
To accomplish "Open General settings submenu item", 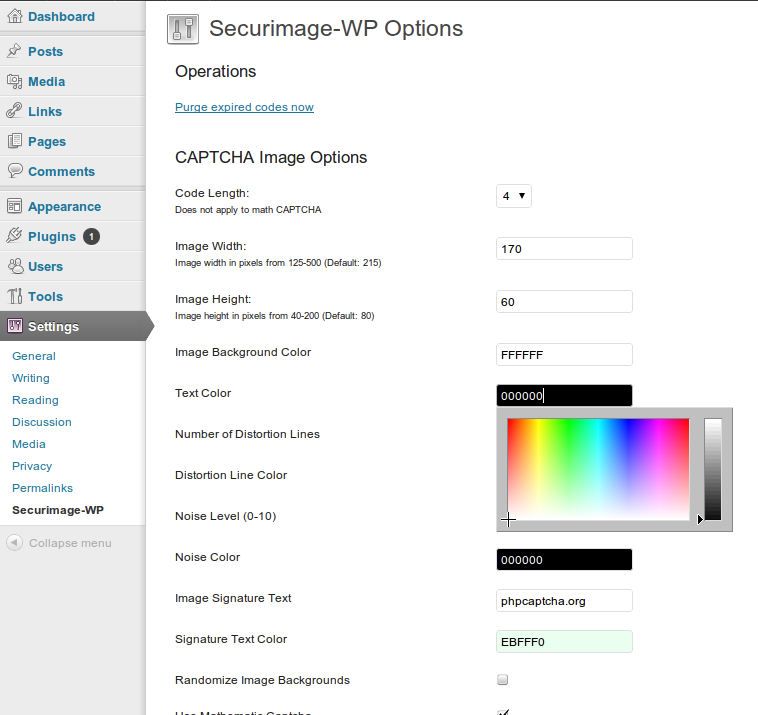I will pyautogui.click(x=34, y=356).
